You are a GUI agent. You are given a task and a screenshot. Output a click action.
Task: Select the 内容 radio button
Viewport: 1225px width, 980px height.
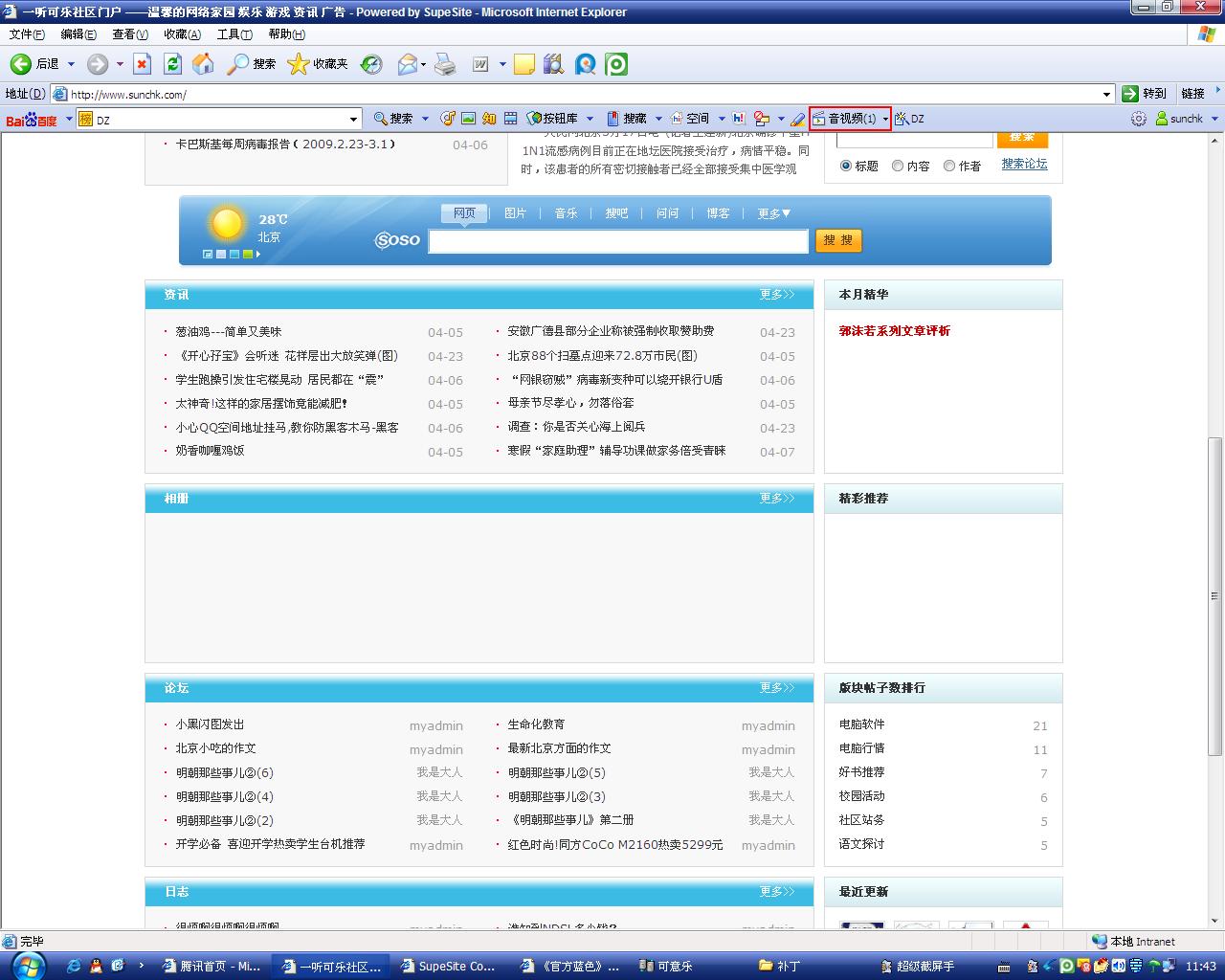tap(898, 166)
